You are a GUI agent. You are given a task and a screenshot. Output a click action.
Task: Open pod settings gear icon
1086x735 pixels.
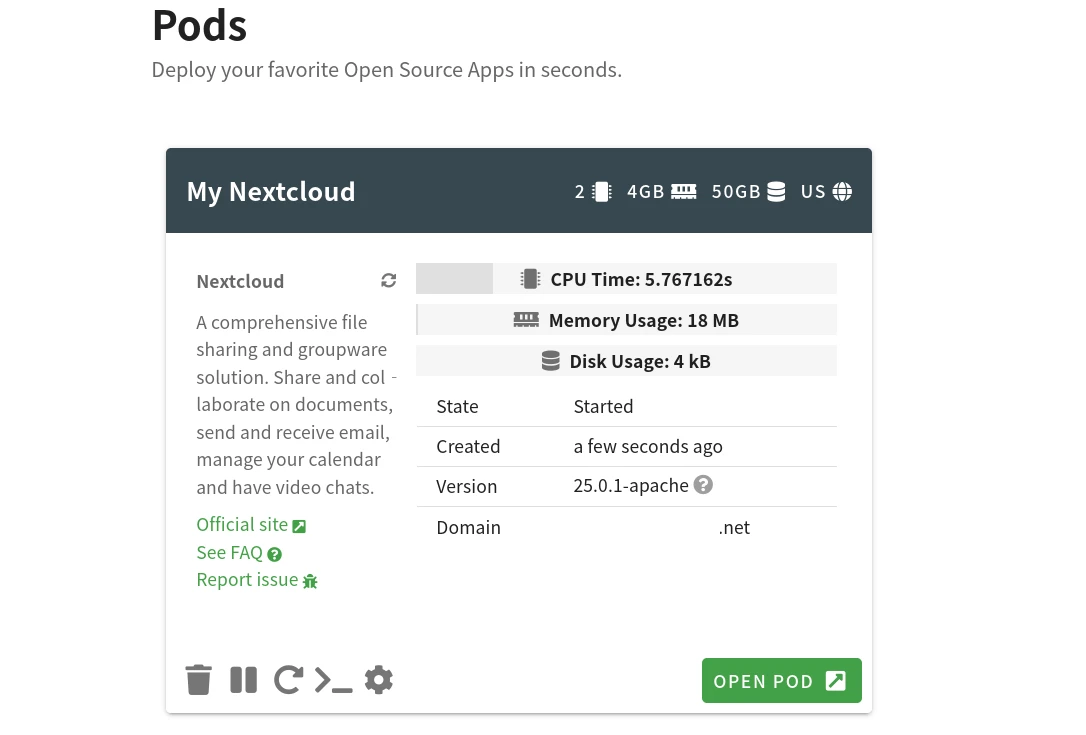(378, 680)
